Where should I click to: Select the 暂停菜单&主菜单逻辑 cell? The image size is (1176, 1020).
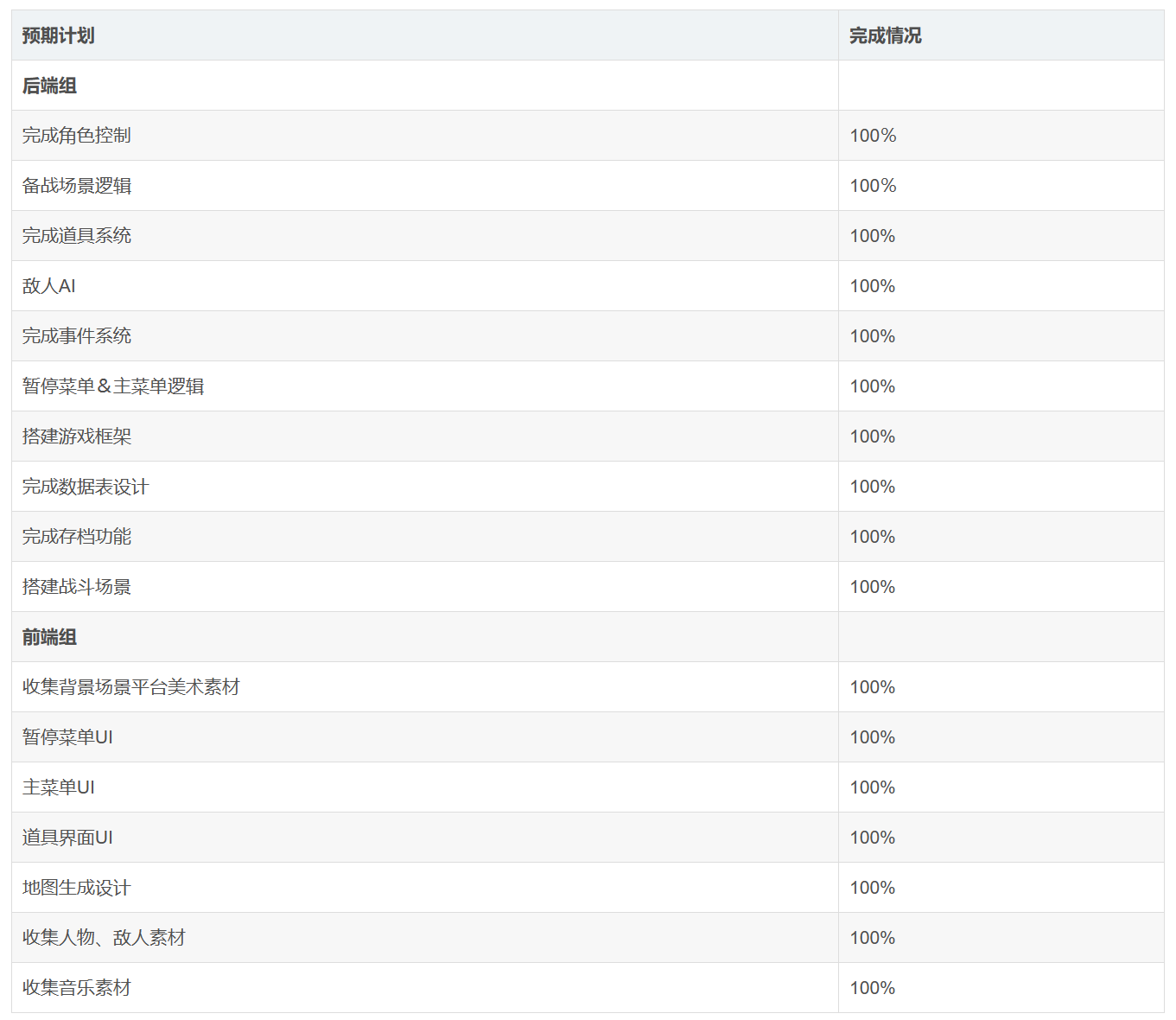(113, 386)
